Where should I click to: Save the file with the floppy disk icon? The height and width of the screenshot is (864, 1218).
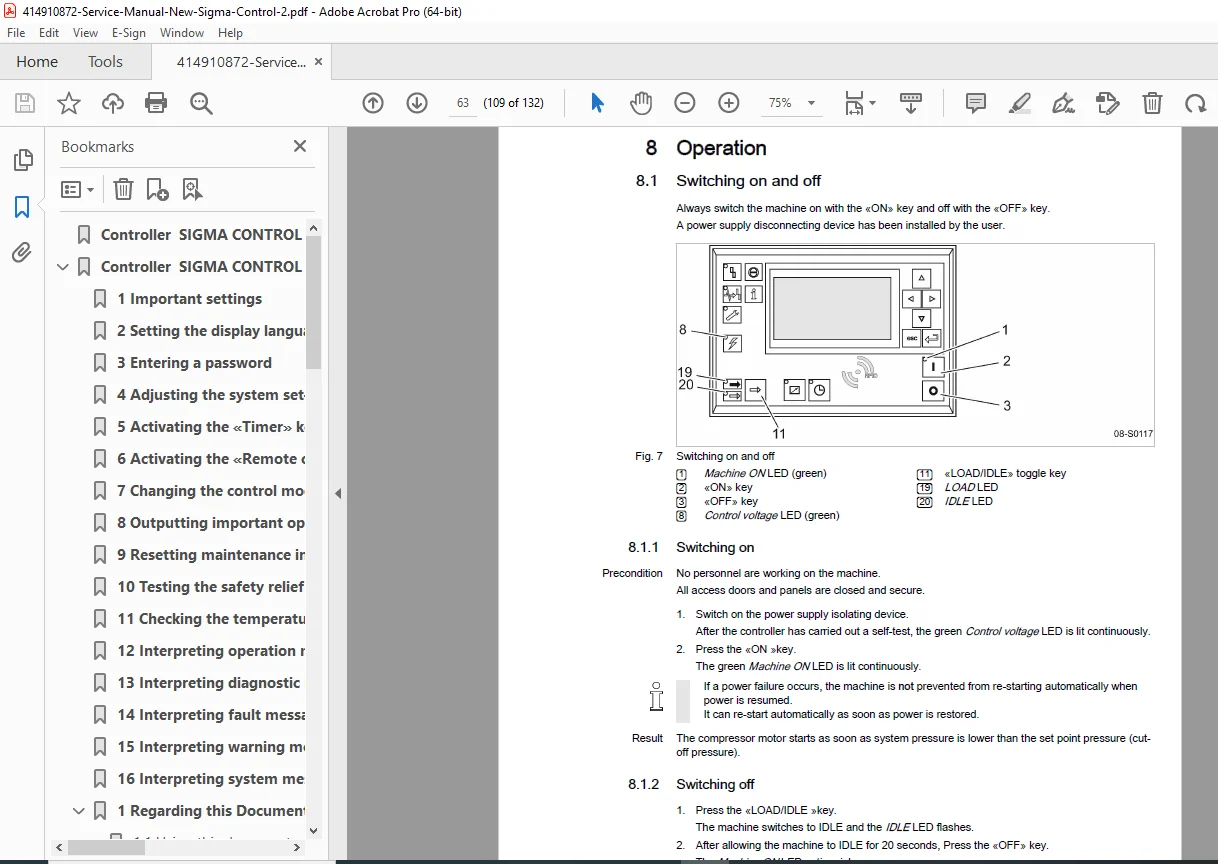pos(25,103)
